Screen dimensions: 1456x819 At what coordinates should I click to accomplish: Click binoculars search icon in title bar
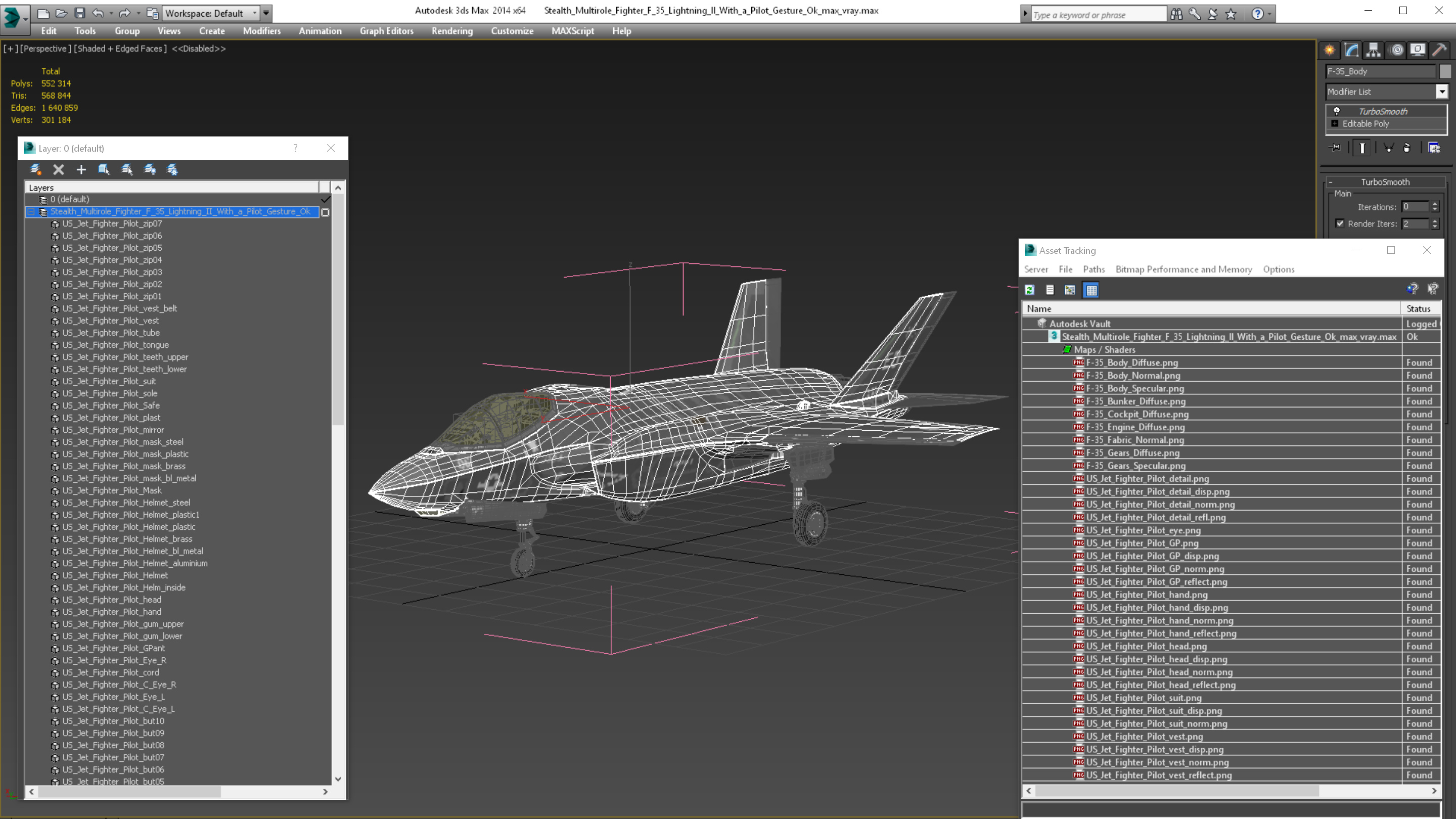coord(1176,14)
